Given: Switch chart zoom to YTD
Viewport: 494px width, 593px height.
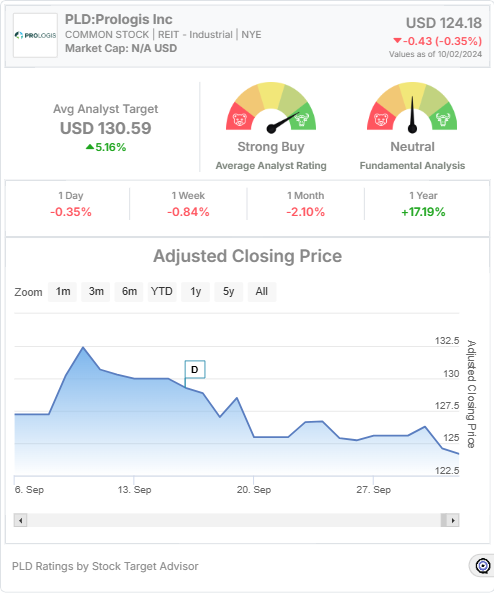Looking at the screenshot, I should coord(162,292).
